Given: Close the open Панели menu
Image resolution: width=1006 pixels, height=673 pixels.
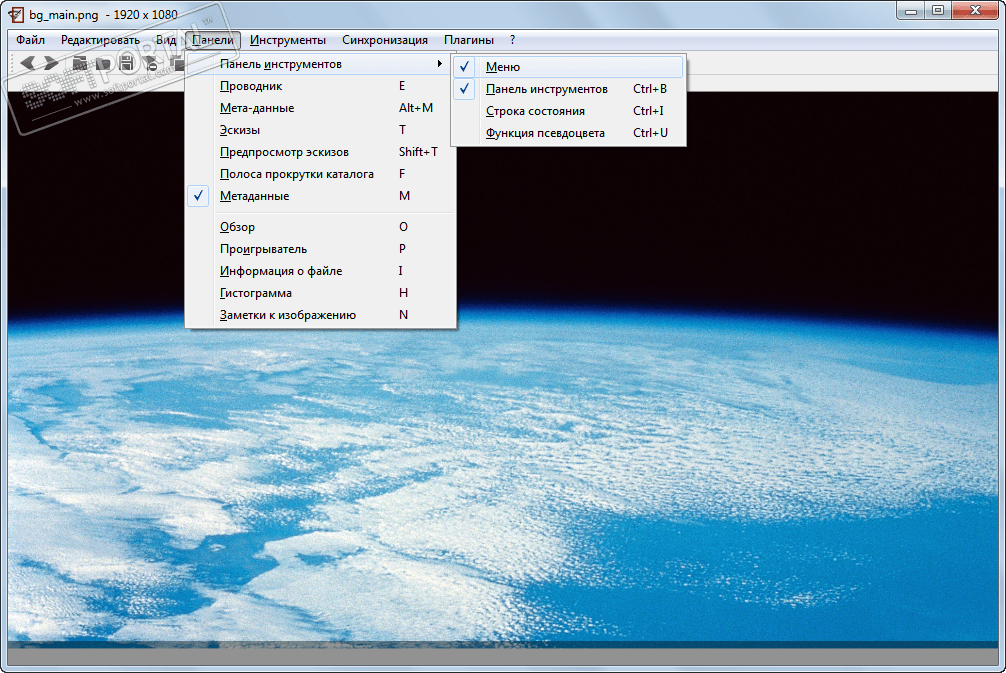Looking at the screenshot, I should (x=212, y=40).
